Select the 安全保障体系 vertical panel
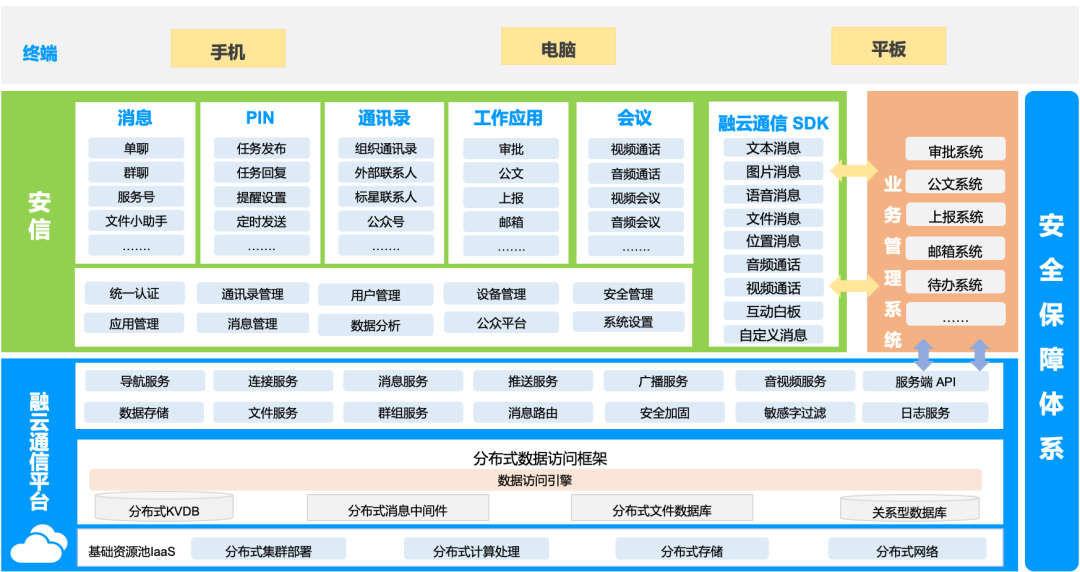This screenshot has width=1080, height=572. pos(1051,330)
